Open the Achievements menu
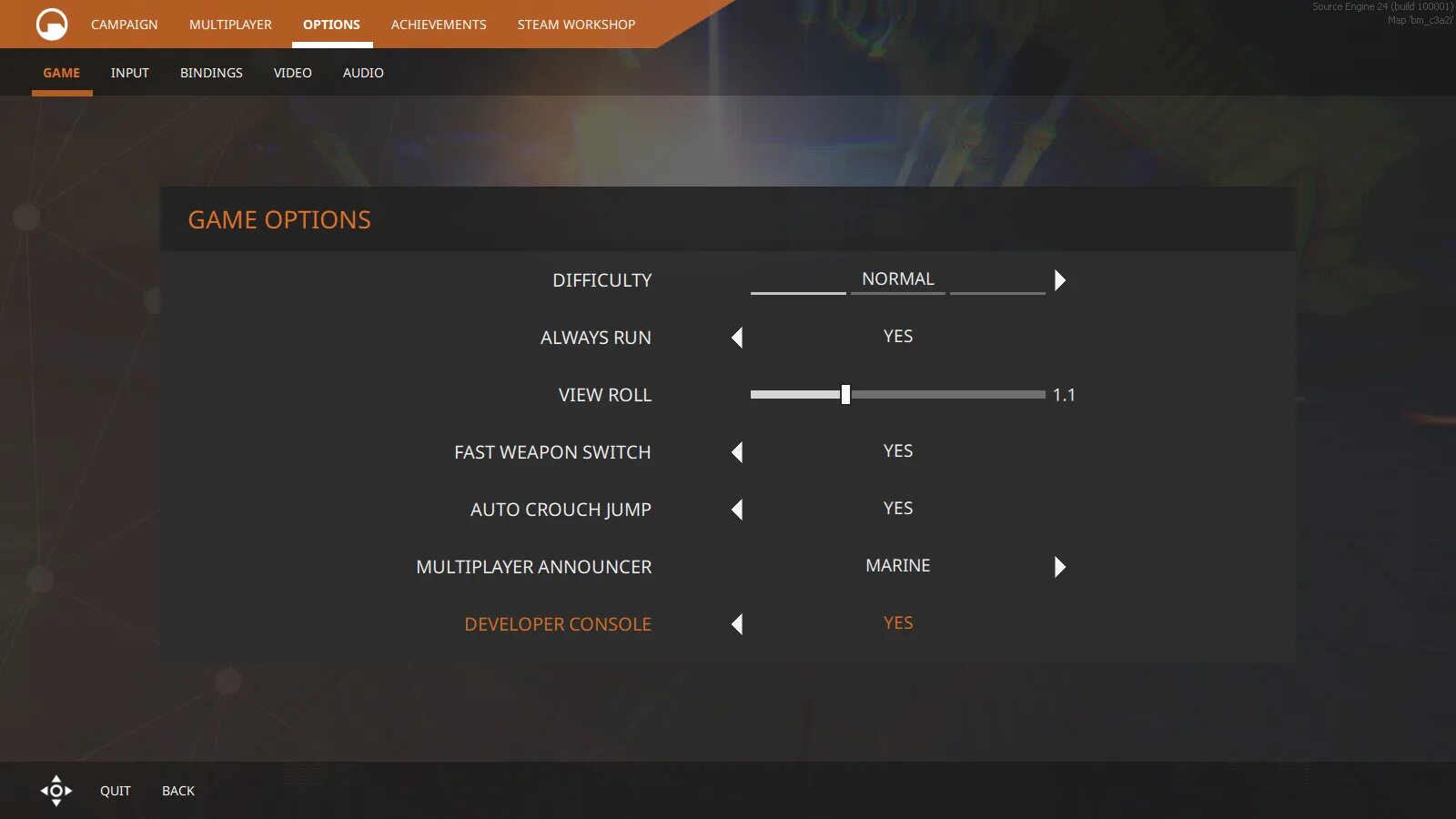The height and width of the screenshot is (819, 1456). [439, 25]
